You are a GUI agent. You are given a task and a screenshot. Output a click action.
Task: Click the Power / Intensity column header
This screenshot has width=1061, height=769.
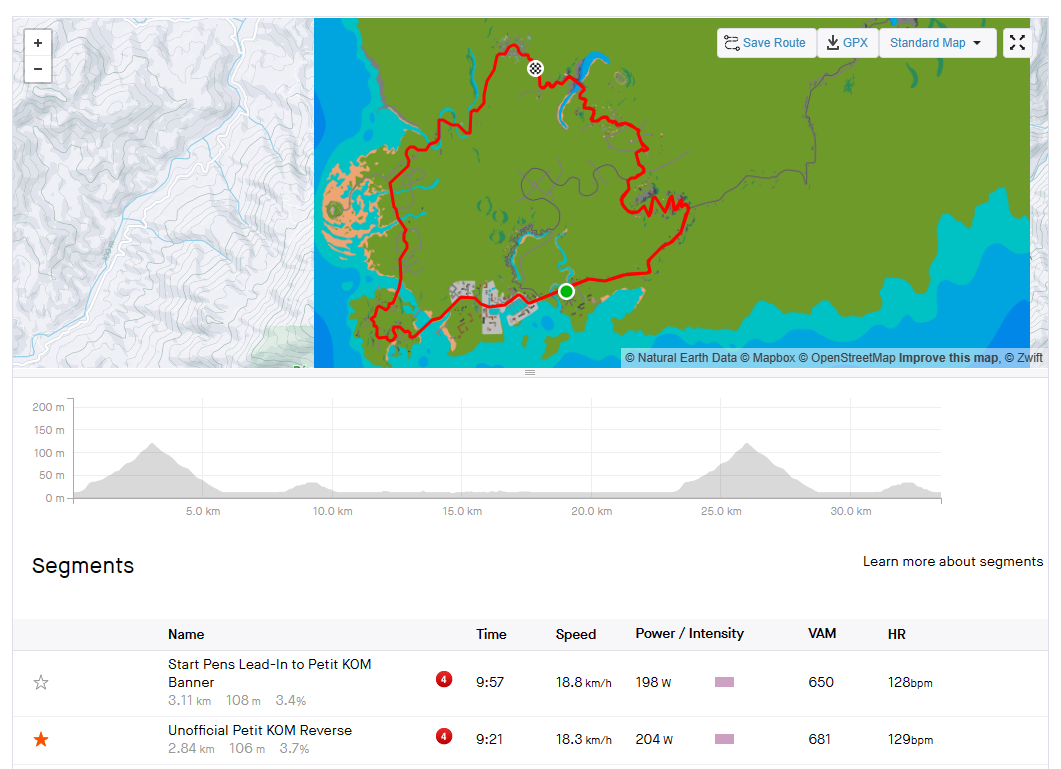coord(690,634)
